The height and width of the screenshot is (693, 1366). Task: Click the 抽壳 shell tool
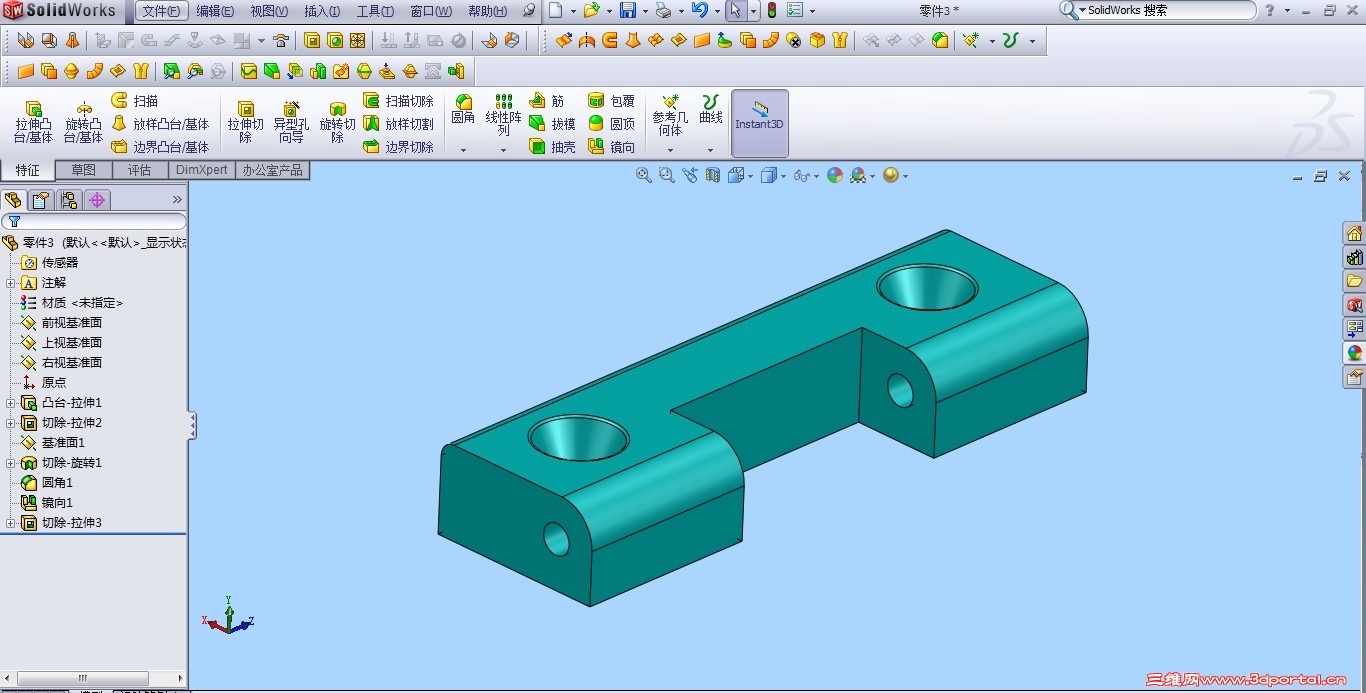[x=552, y=147]
